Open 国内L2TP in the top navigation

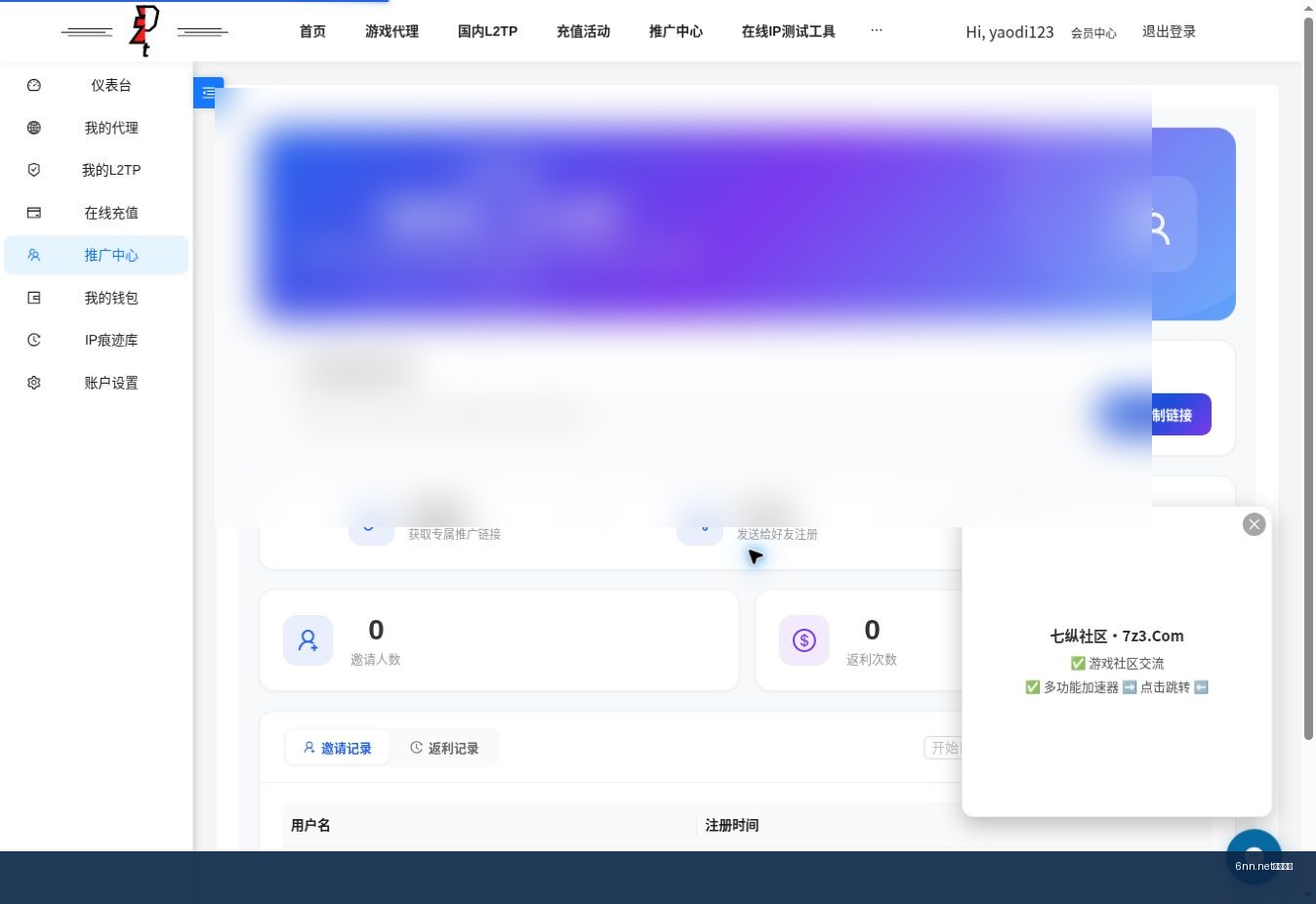click(488, 31)
